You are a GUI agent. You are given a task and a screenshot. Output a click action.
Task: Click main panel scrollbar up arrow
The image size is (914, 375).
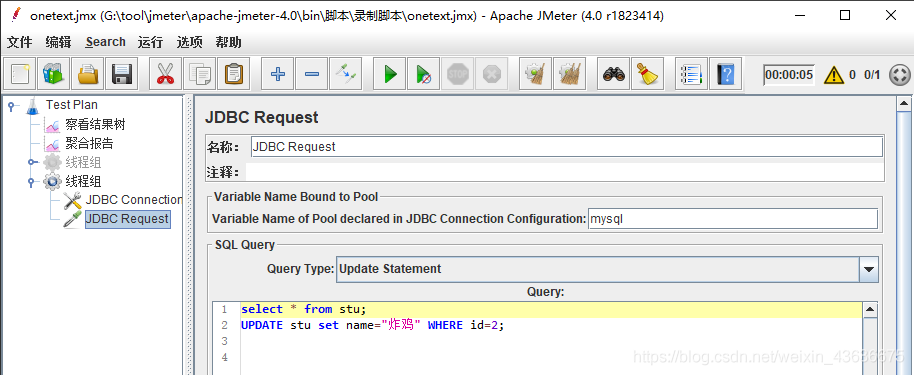coord(904,104)
